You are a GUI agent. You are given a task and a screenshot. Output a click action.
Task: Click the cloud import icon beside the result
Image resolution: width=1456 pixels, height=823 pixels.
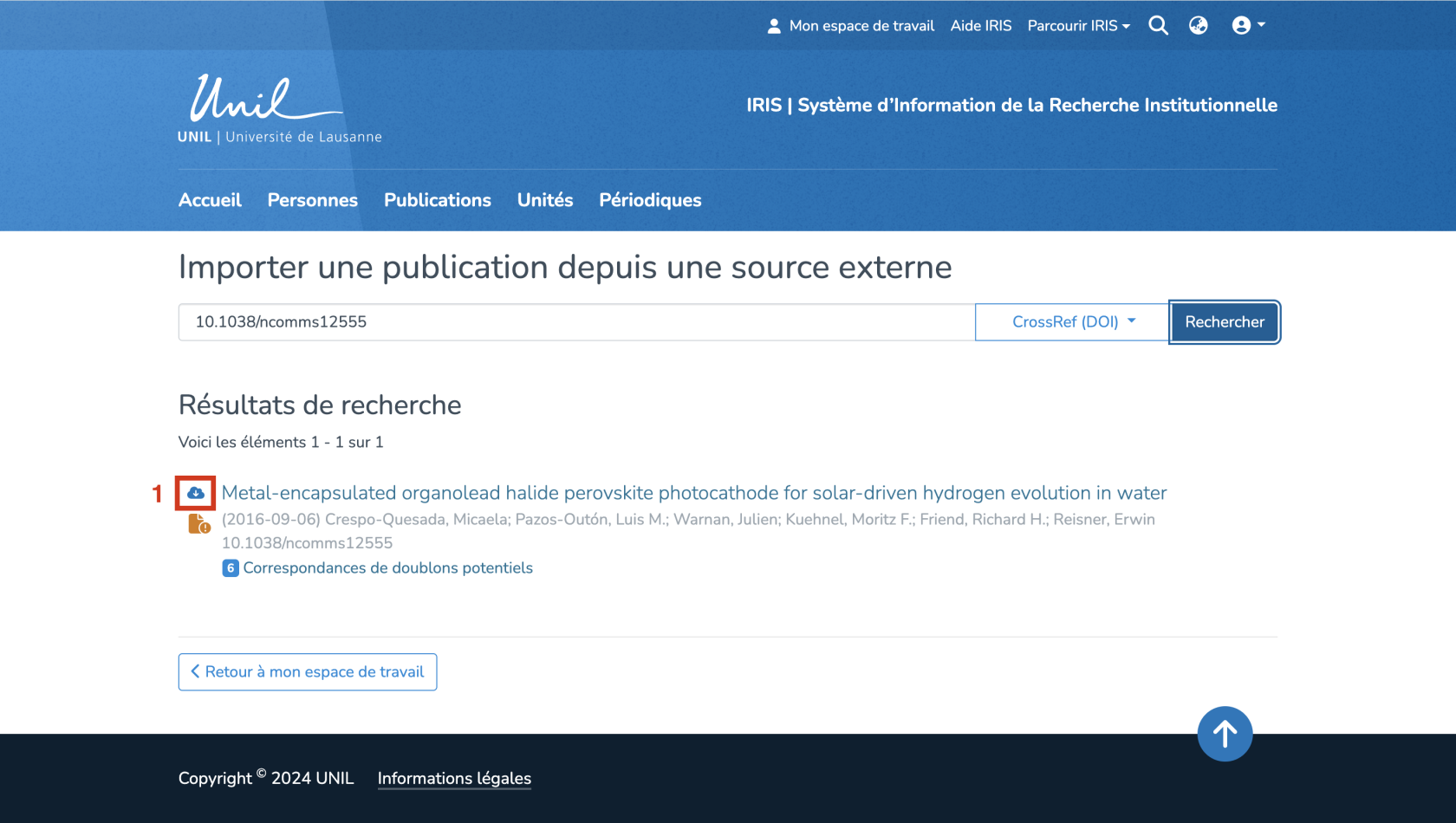click(x=196, y=493)
